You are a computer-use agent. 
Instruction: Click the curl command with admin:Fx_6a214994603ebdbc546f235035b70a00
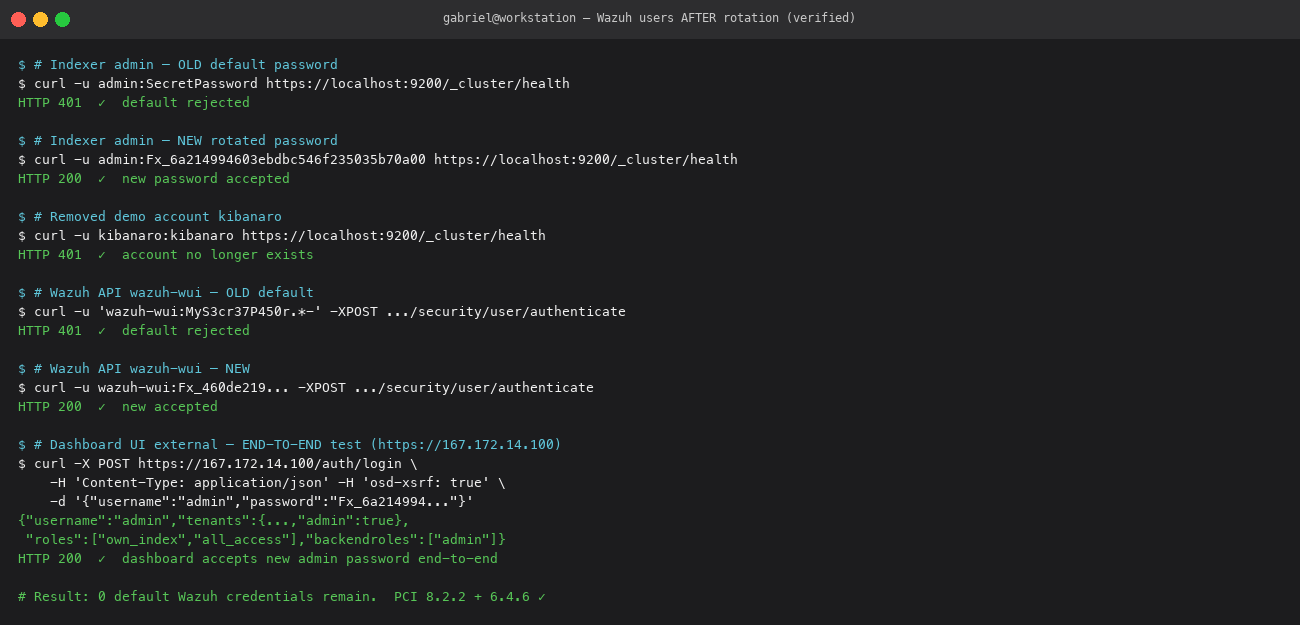pyautogui.click(x=378, y=160)
